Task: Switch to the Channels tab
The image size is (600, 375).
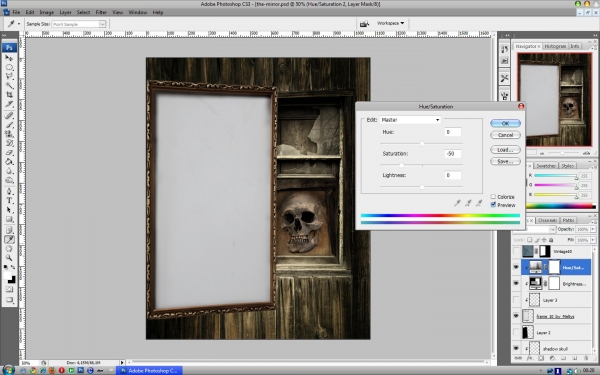Action: click(548, 220)
